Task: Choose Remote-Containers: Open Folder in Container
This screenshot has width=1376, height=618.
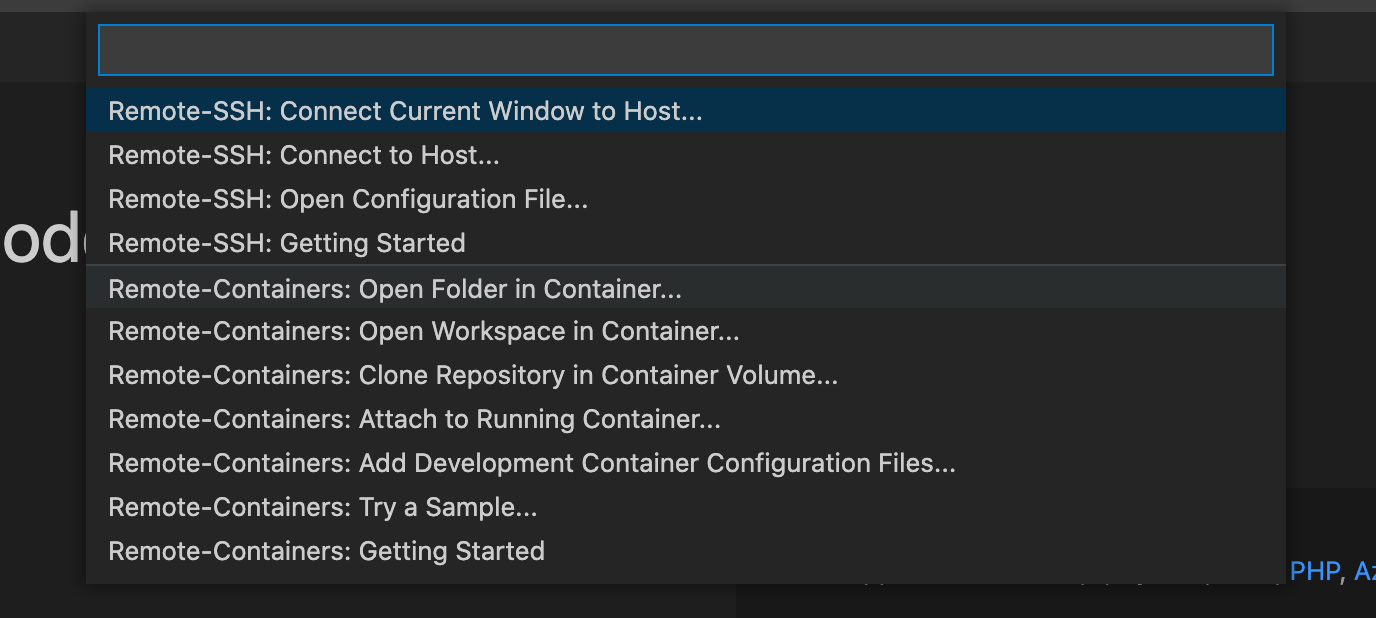Action: point(395,289)
